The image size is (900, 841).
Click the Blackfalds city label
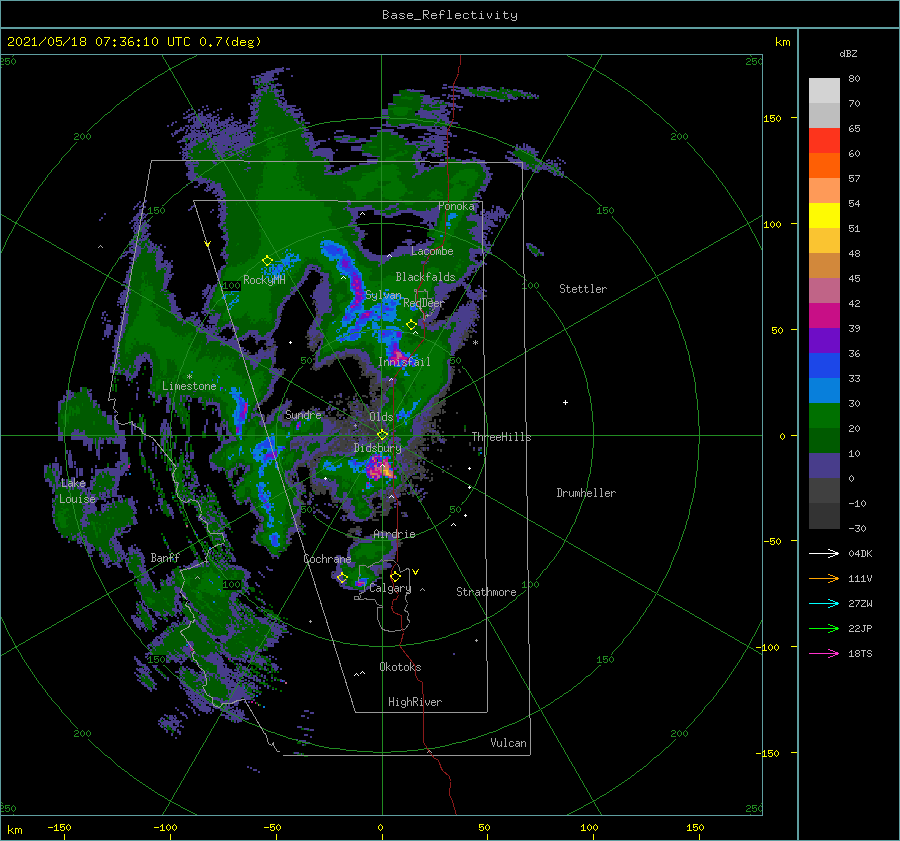(425, 277)
